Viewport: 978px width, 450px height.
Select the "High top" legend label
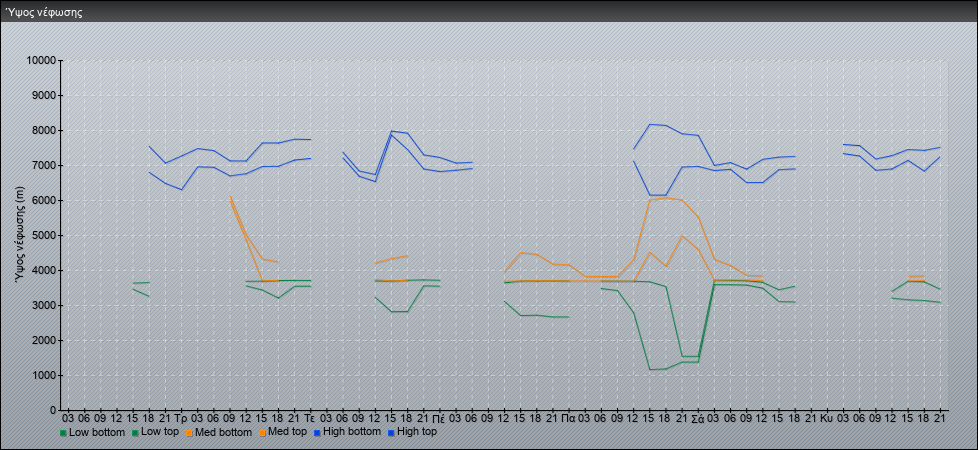point(417,432)
